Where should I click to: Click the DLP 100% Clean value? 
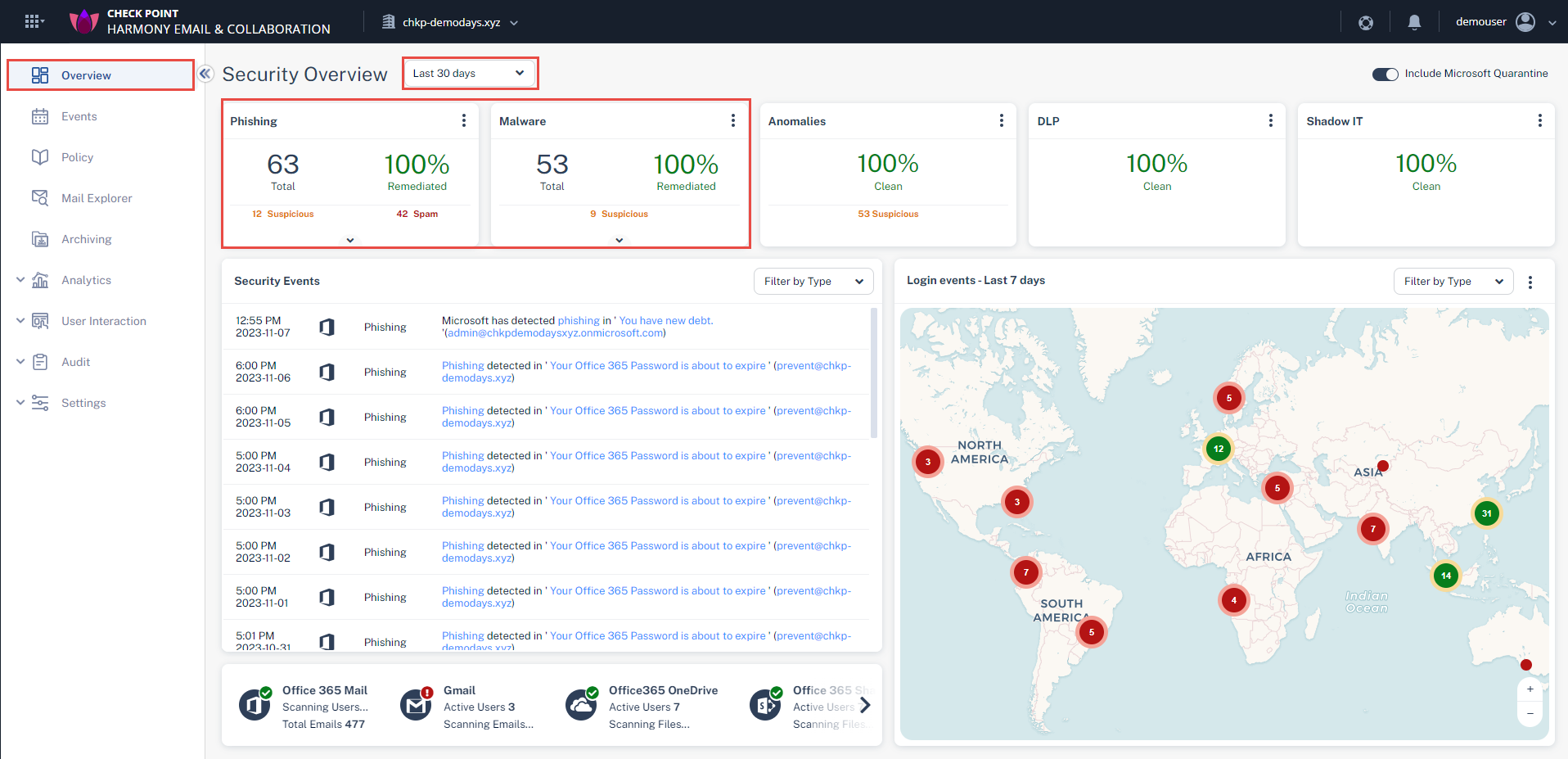click(1157, 164)
